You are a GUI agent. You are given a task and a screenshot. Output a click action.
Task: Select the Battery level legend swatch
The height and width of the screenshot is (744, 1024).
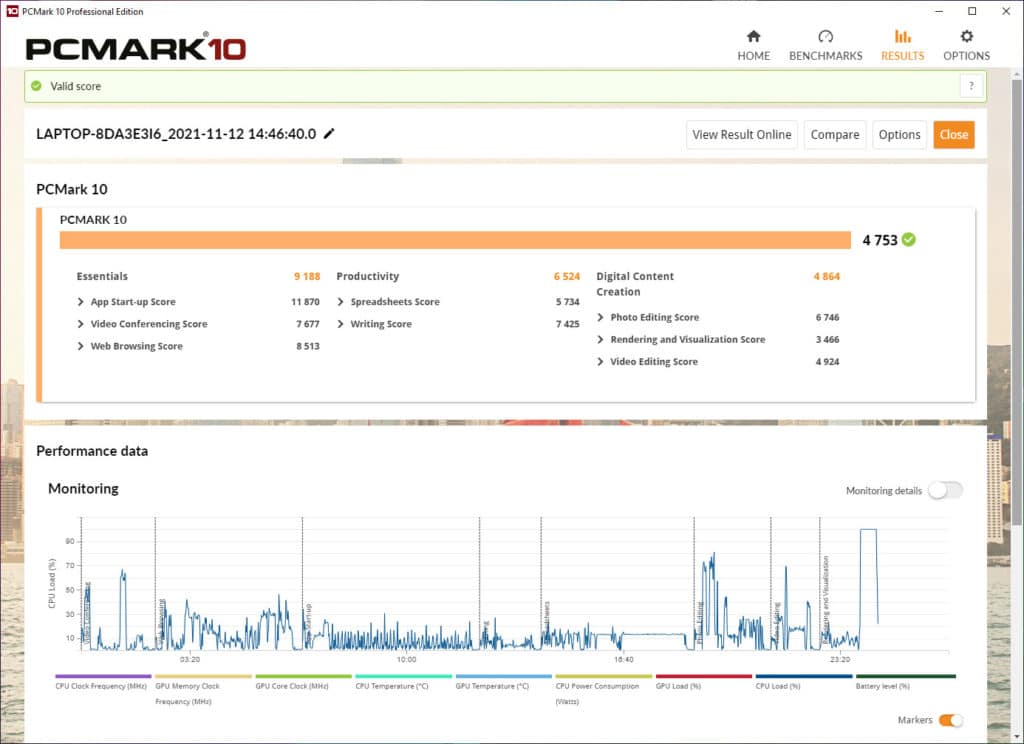pyautogui.click(x=906, y=677)
